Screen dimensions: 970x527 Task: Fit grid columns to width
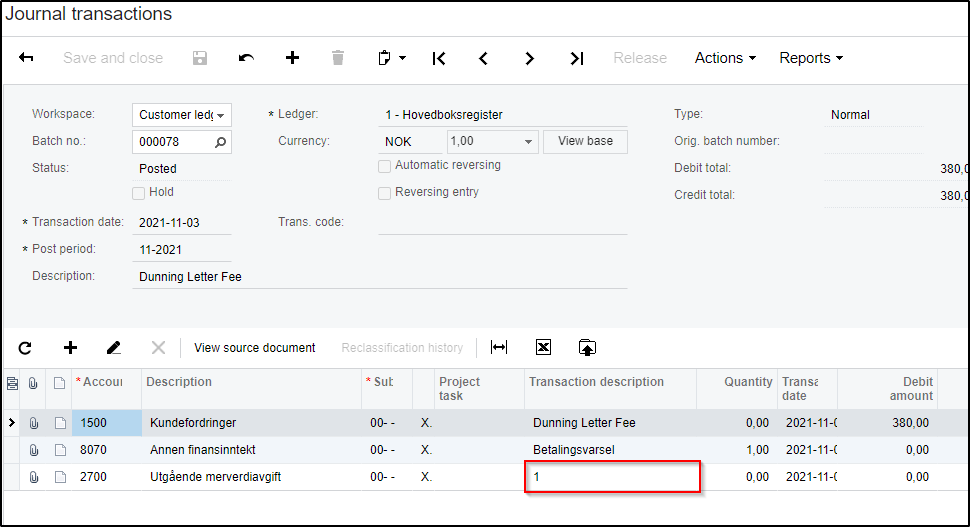[x=499, y=348]
